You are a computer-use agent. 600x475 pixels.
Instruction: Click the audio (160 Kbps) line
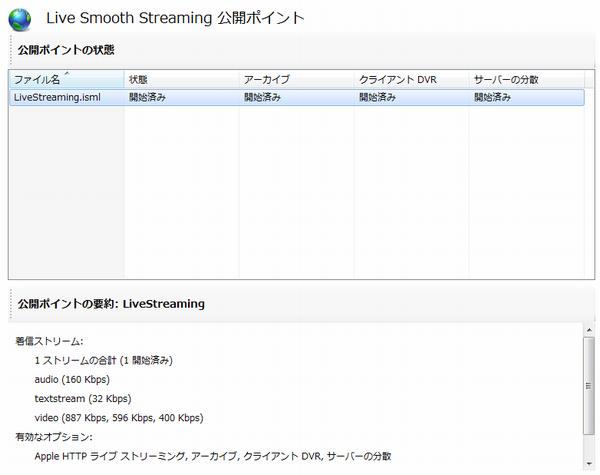tap(72, 379)
